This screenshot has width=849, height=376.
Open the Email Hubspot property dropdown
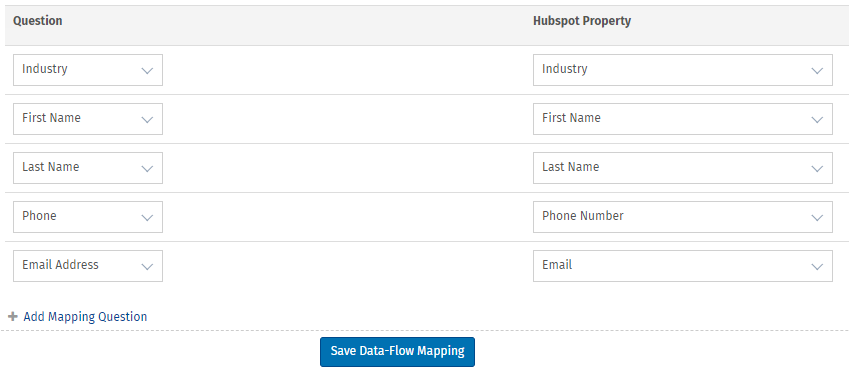tap(683, 265)
